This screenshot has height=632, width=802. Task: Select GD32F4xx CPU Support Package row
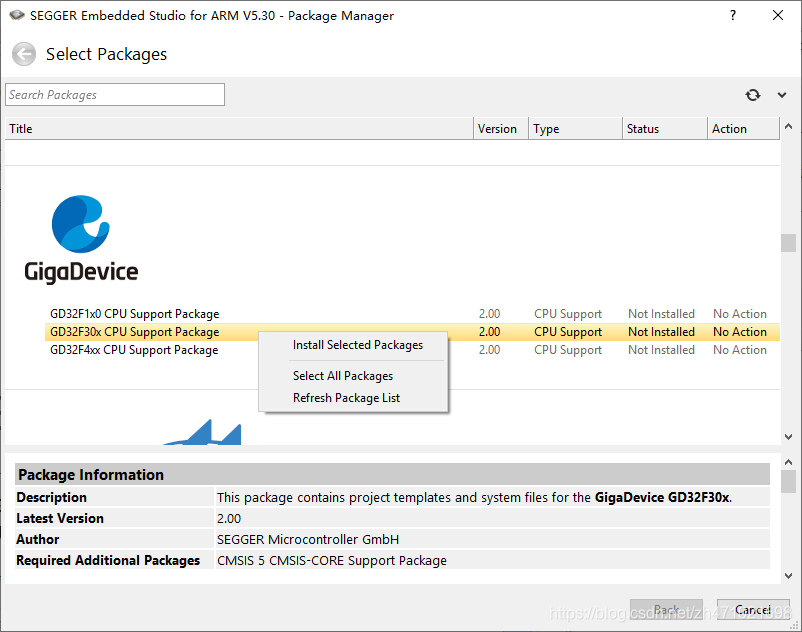click(x=412, y=350)
